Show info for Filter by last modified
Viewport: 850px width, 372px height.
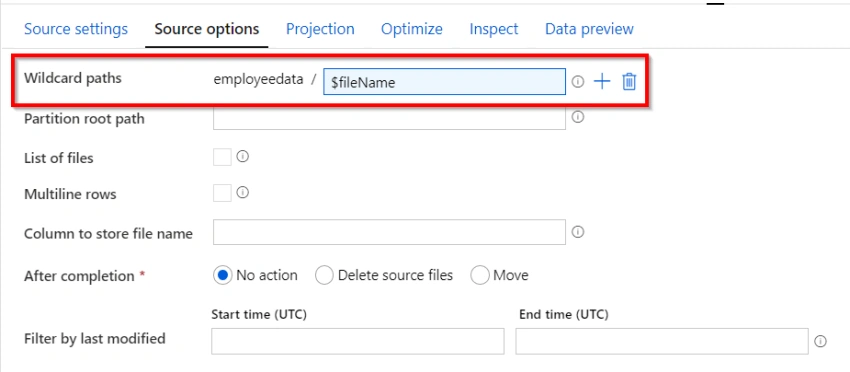point(820,341)
